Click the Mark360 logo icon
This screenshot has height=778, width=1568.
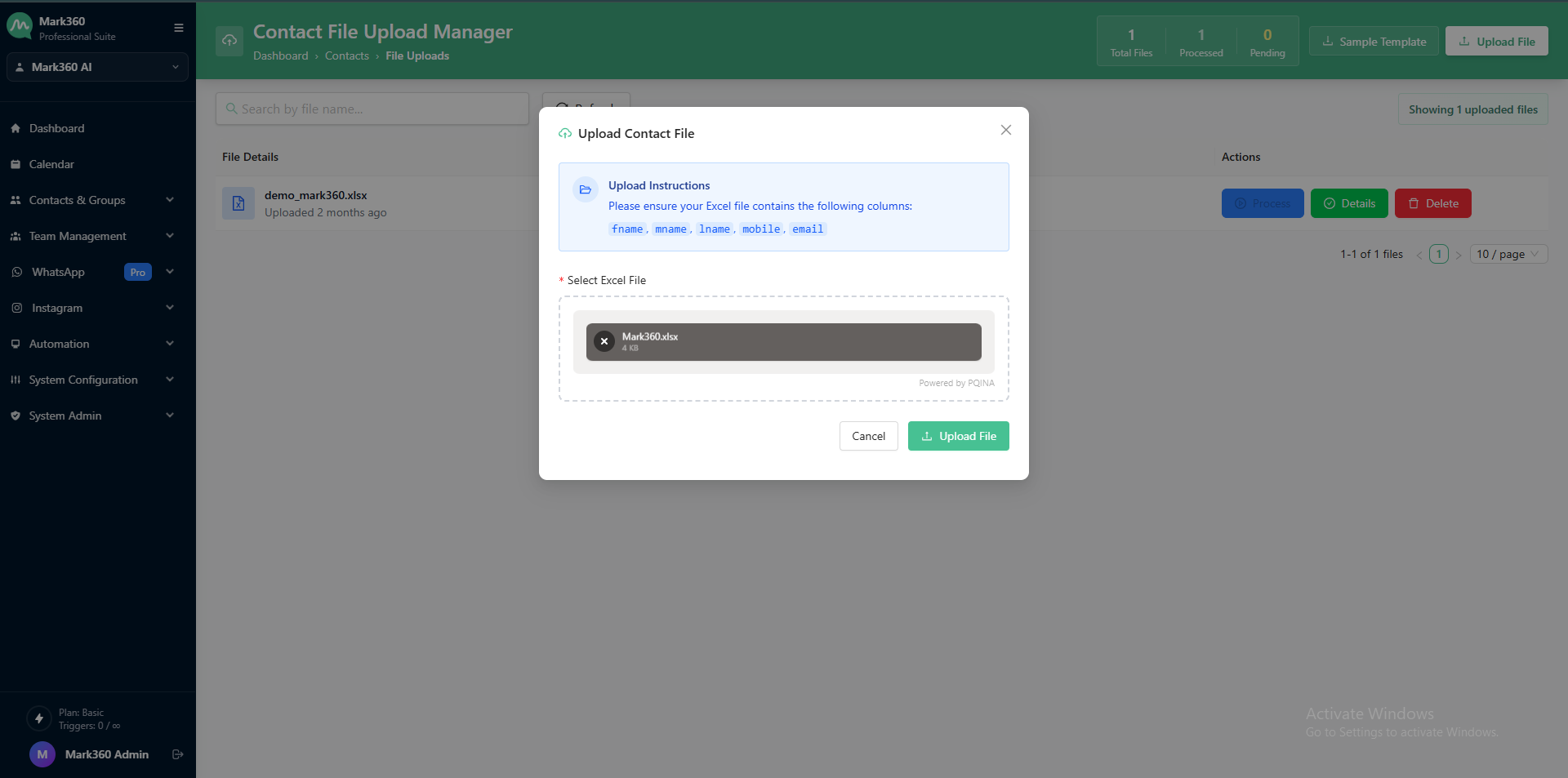pos(20,25)
